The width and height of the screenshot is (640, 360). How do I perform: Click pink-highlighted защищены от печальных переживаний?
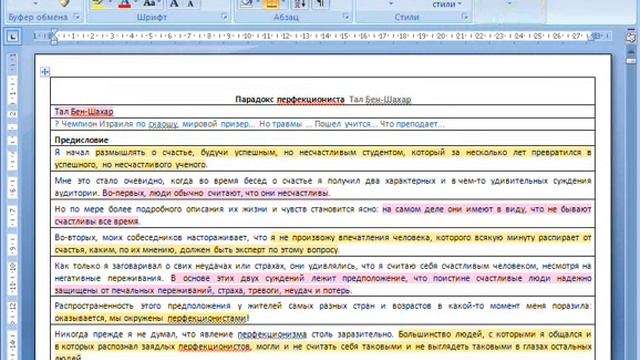click(x=133, y=290)
